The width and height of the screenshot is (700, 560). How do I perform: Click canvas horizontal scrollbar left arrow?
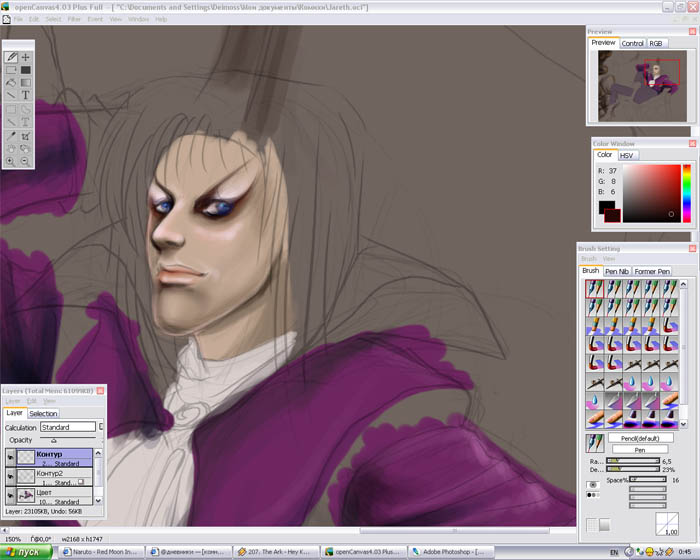pyautogui.click(x=4, y=531)
